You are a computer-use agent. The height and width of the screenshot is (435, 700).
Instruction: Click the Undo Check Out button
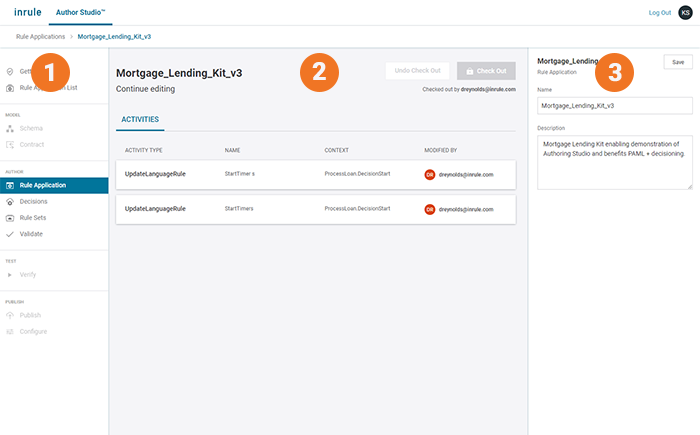coord(417,71)
